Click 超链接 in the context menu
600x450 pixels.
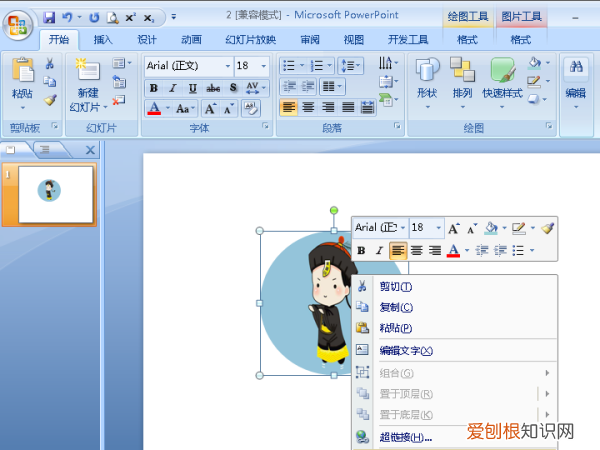tap(405, 437)
